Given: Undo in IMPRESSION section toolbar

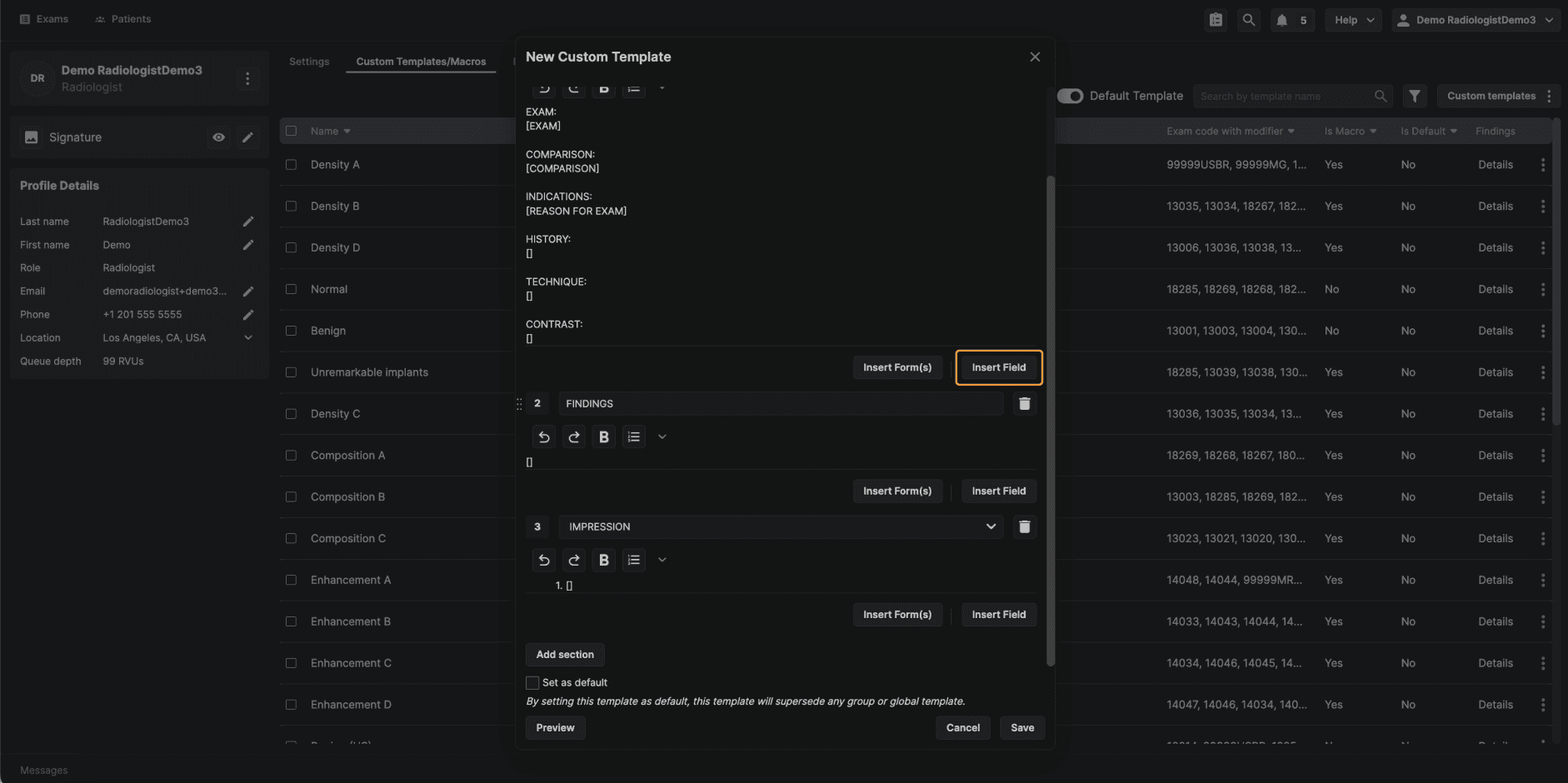Looking at the screenshot, I should 544,560.
